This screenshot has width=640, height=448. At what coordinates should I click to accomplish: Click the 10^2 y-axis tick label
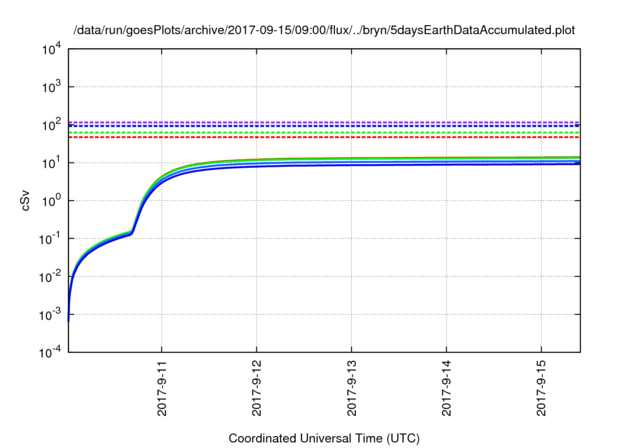pyautogui.click(x=51, y=124)
